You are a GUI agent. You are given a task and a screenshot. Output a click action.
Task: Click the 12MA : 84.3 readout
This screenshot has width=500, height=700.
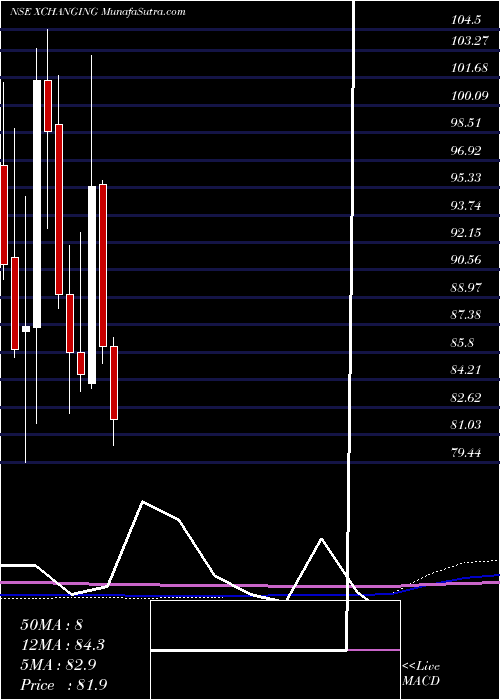[63, 645]
